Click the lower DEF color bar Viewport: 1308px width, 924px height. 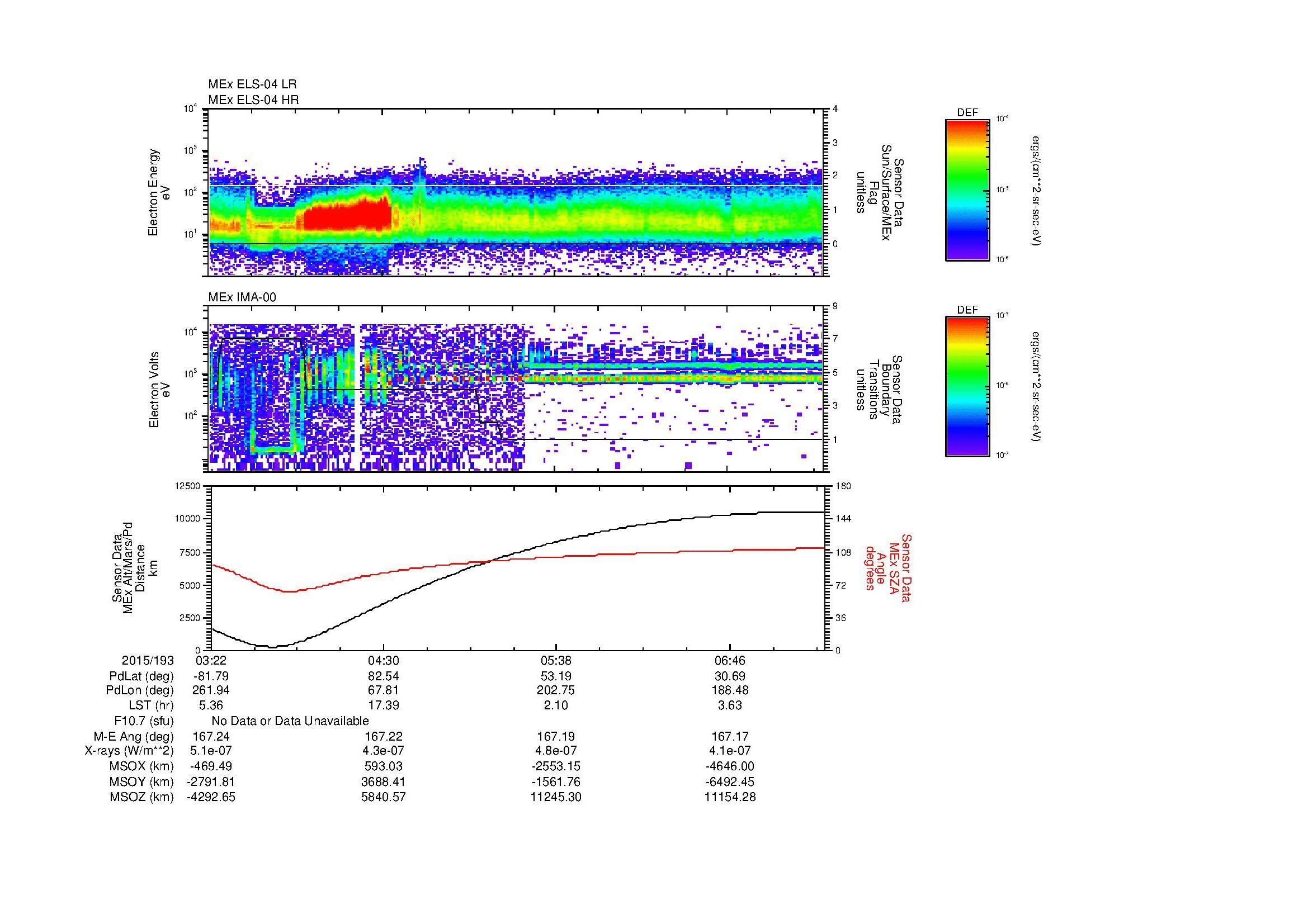click(967, 387)
